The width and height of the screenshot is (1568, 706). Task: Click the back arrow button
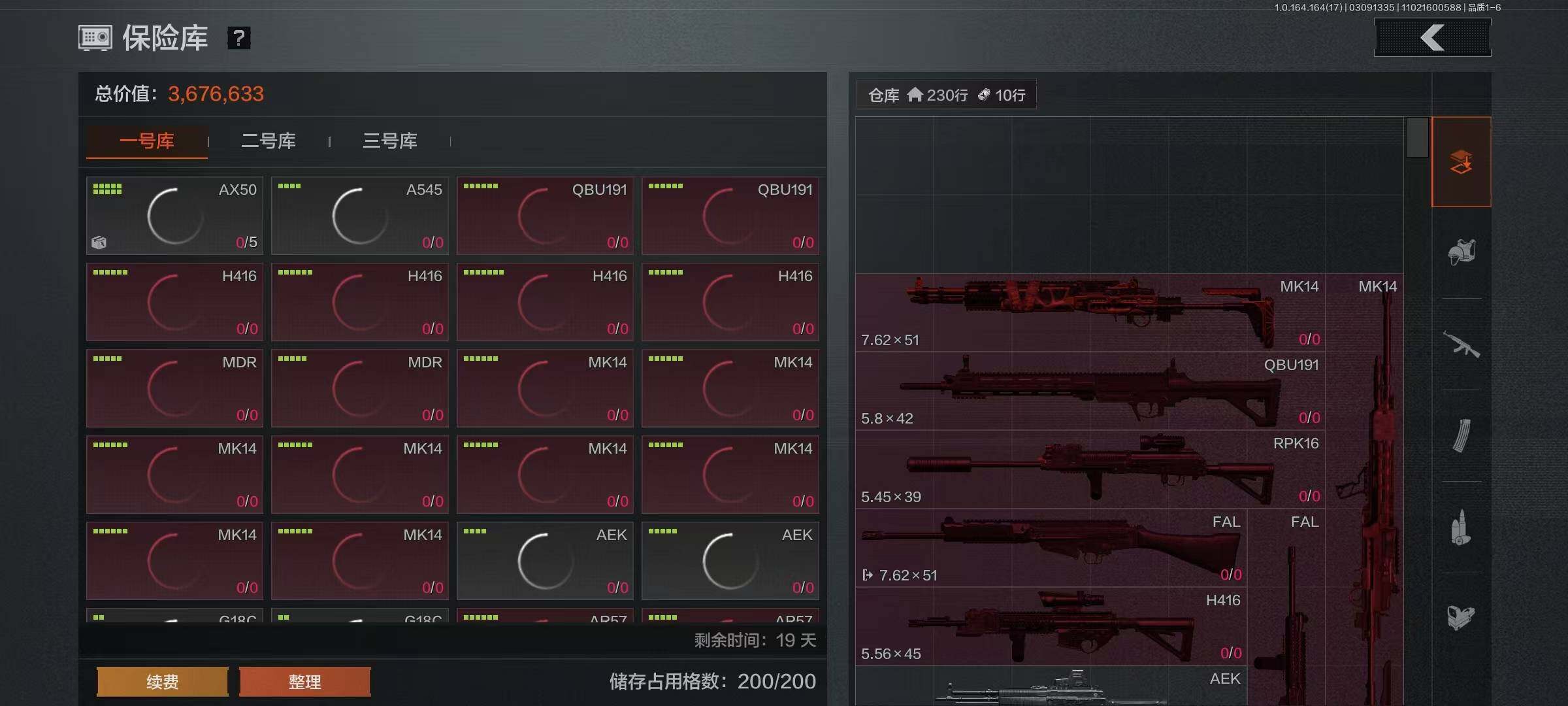[x=1432, y=37]
